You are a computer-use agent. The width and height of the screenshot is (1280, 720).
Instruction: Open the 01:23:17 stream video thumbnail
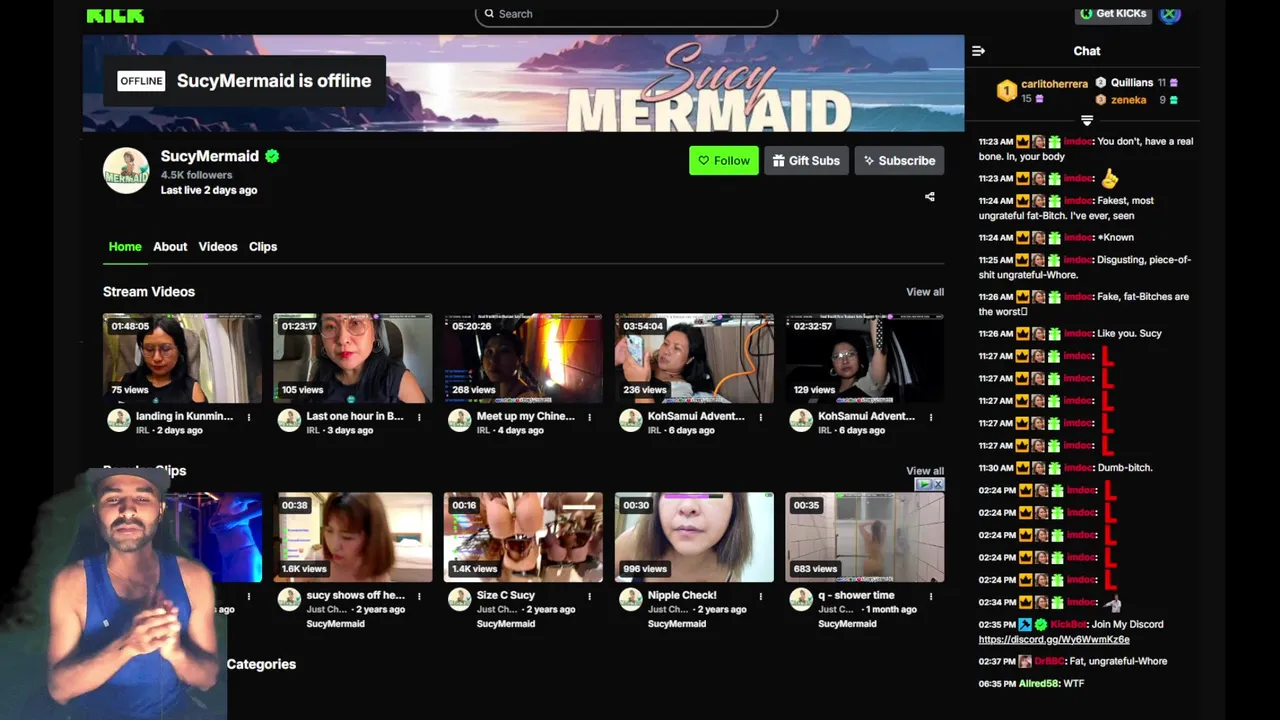point(353,358)
